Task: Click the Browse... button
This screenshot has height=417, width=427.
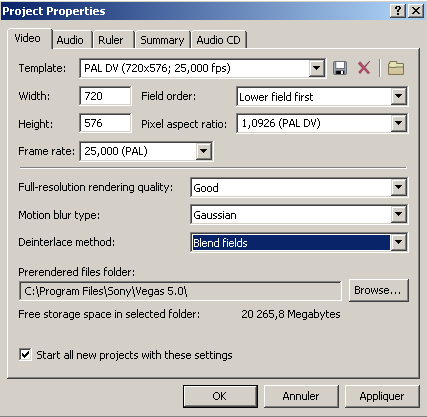Action: pyautogui.click(x=378, y=290)
